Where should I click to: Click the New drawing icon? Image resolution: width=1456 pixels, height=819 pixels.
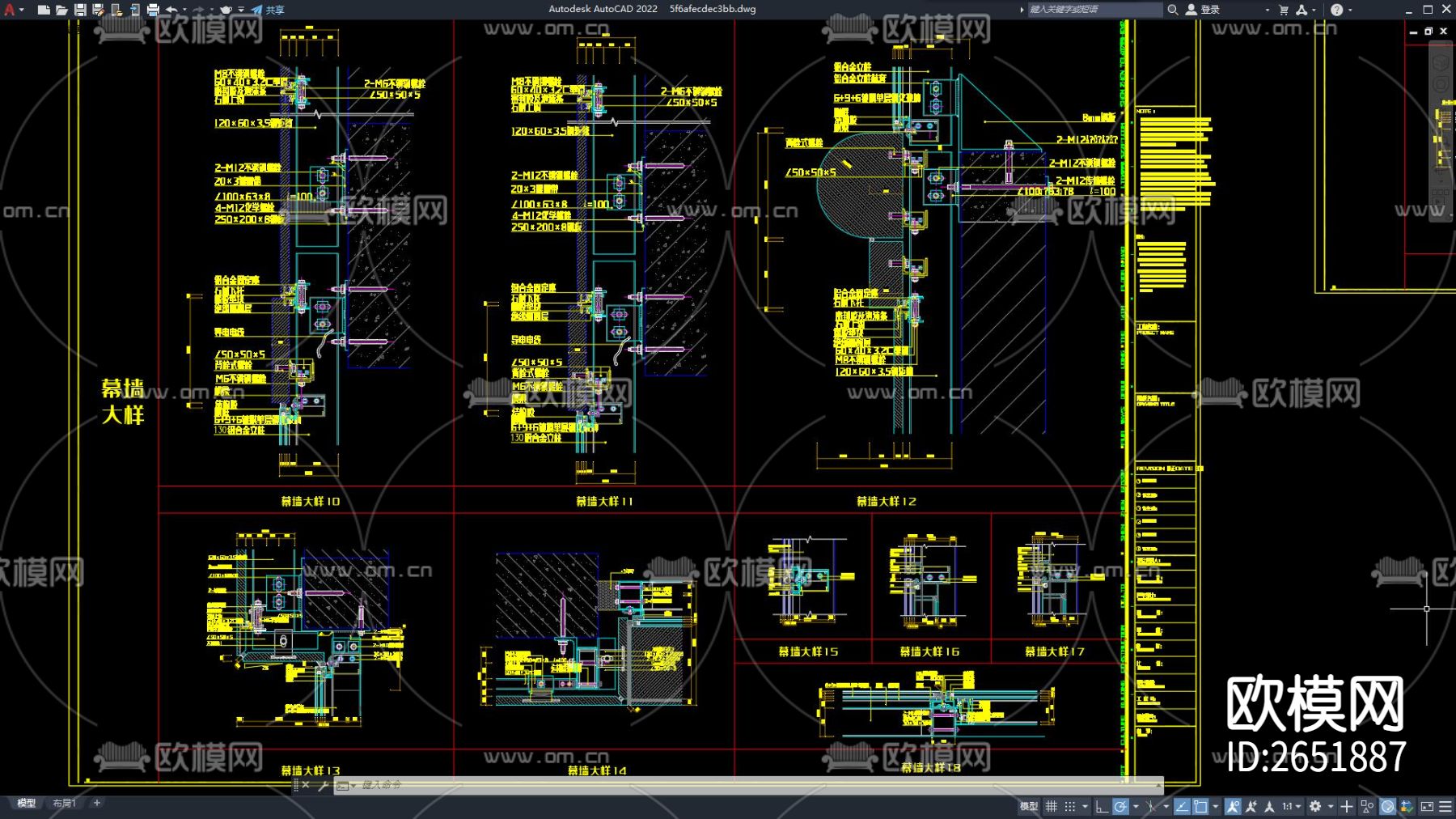(x=44, y=10)
